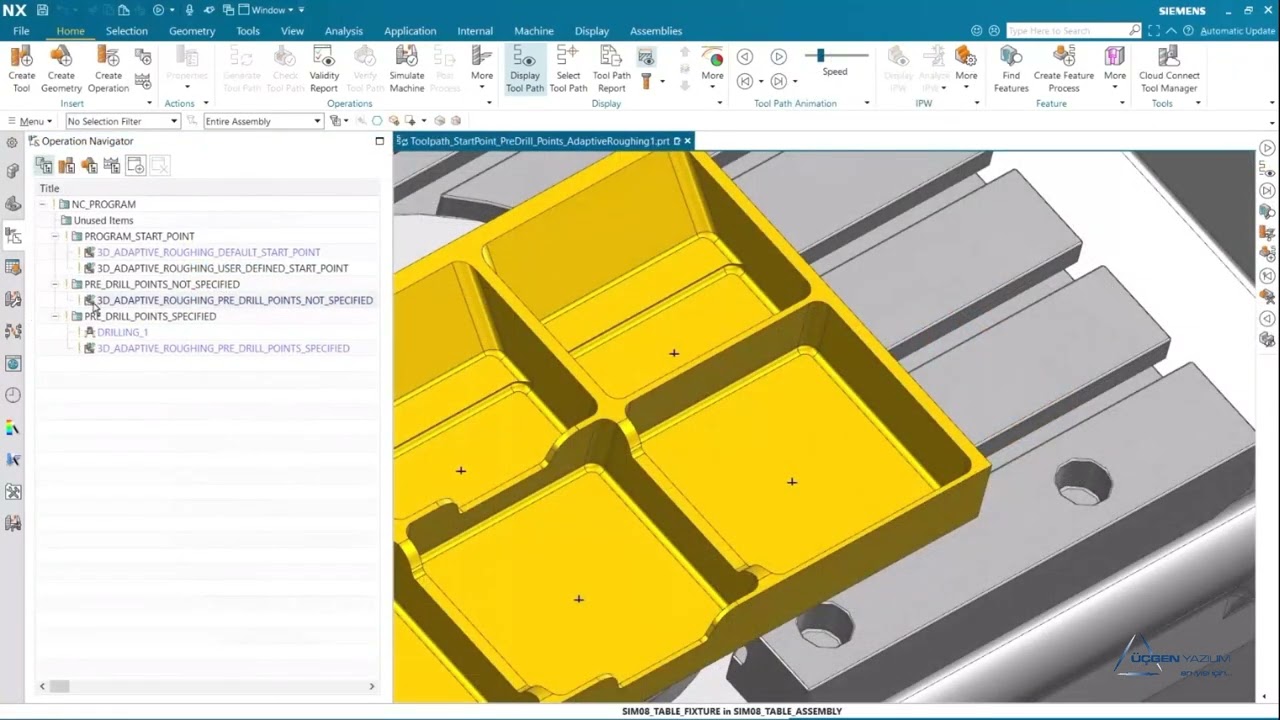1280x720 pixels.
Task: Collapse the PRE_DRILL_POINTS_SPECIFIED group
Action: (x=56, y=316)
